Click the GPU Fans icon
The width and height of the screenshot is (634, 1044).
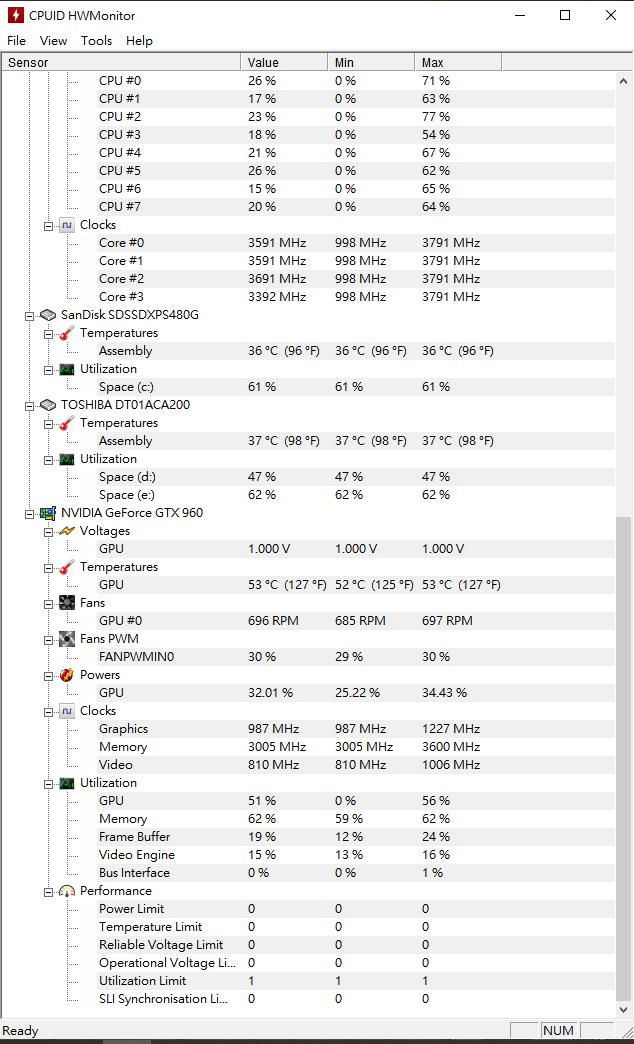67,603
